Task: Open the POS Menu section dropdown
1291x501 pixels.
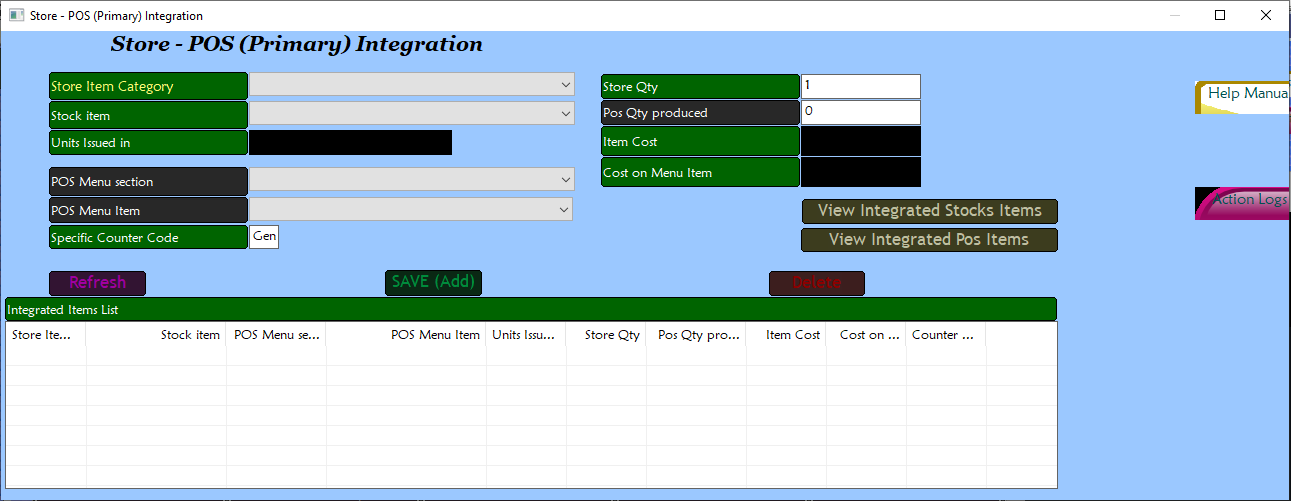Action: coord(412,179)
